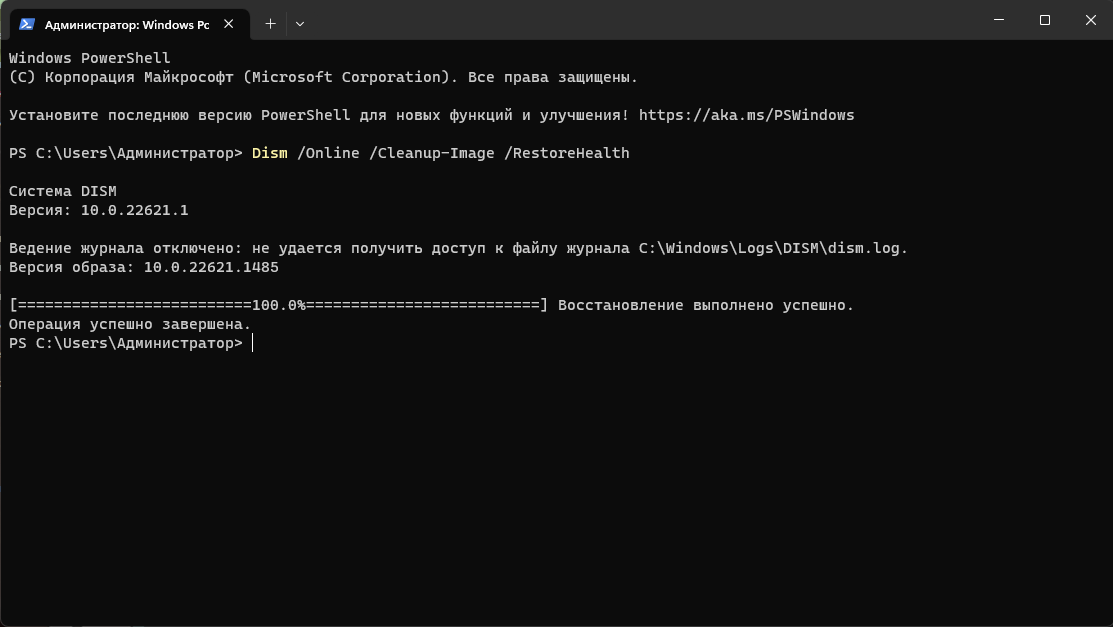
Task: Open the https://aka.ms/PSWindows link
Action: [746, 115]
